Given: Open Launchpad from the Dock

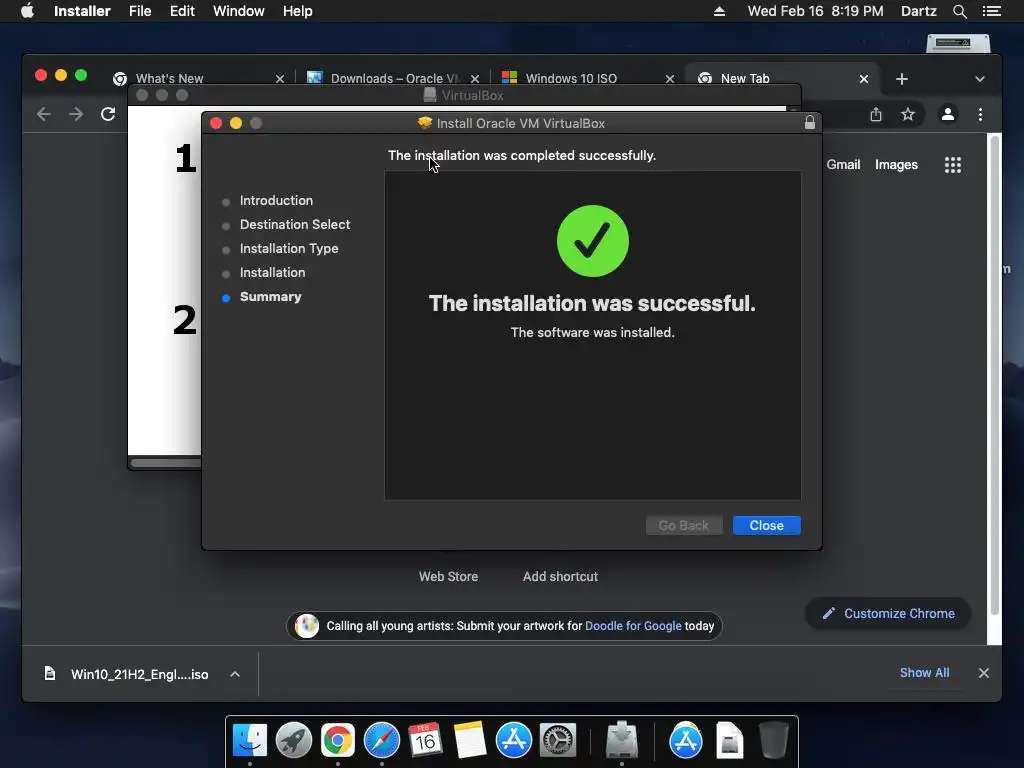Looking at the screenshot, I should pyautogui.click(x=294, y=740).
